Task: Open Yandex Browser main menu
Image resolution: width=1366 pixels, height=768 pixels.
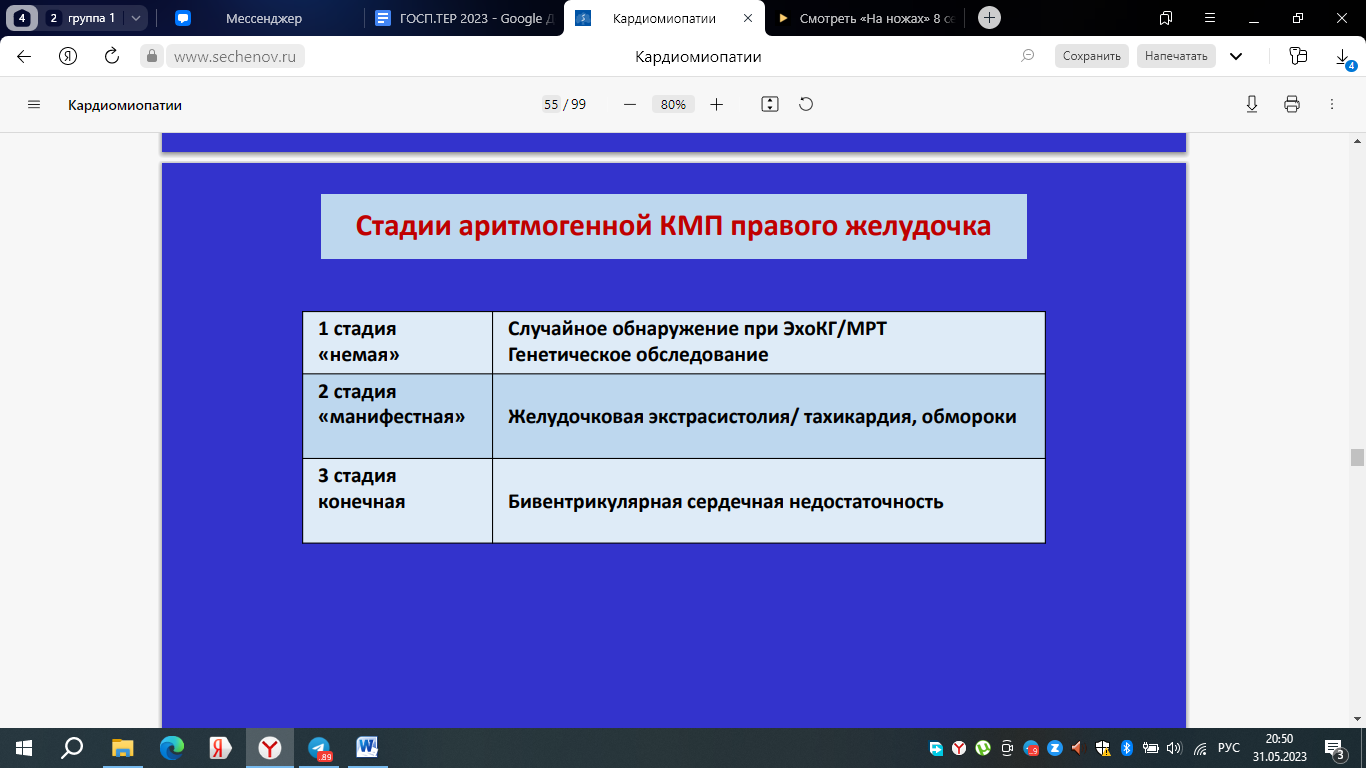Action: tap(1210, 18)
